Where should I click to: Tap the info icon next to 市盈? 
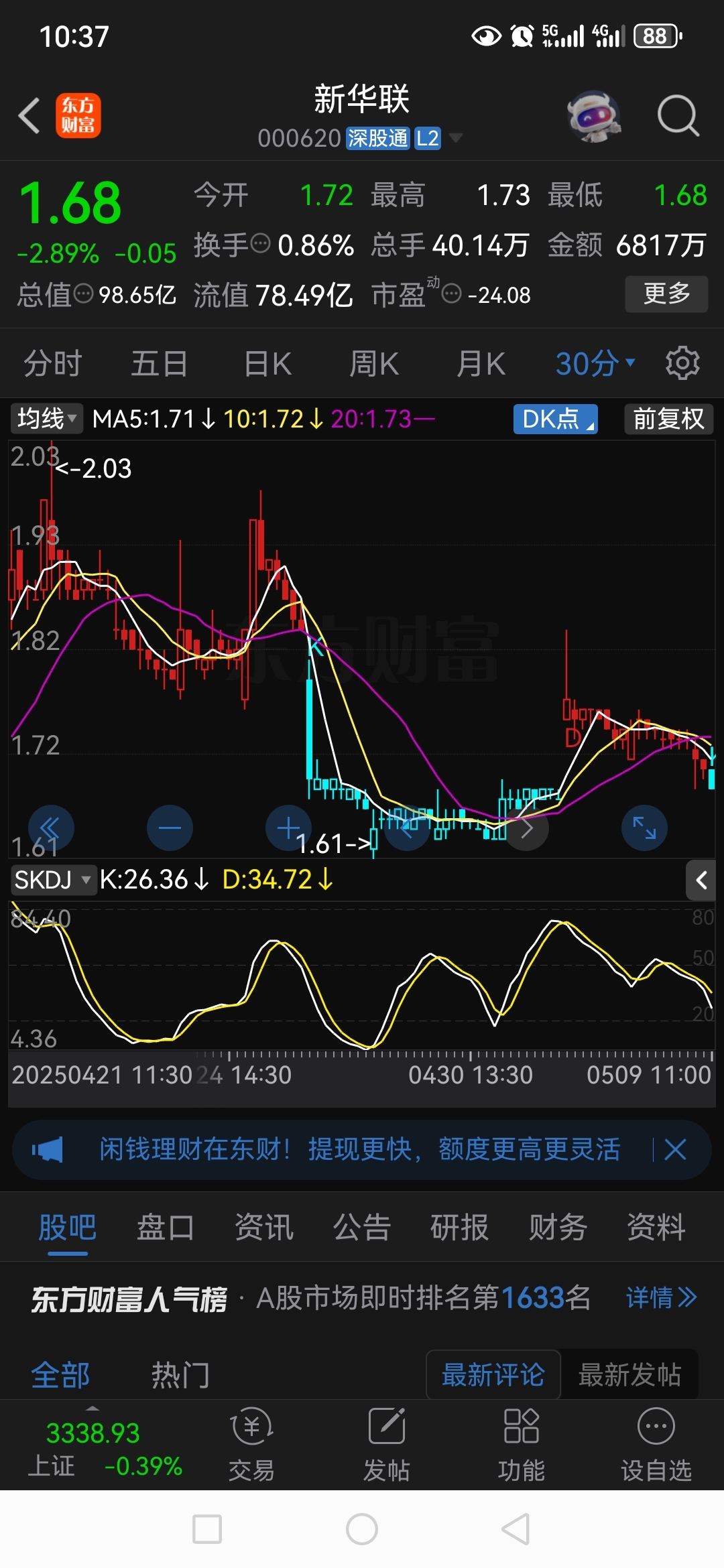click(x=452, y=293)
